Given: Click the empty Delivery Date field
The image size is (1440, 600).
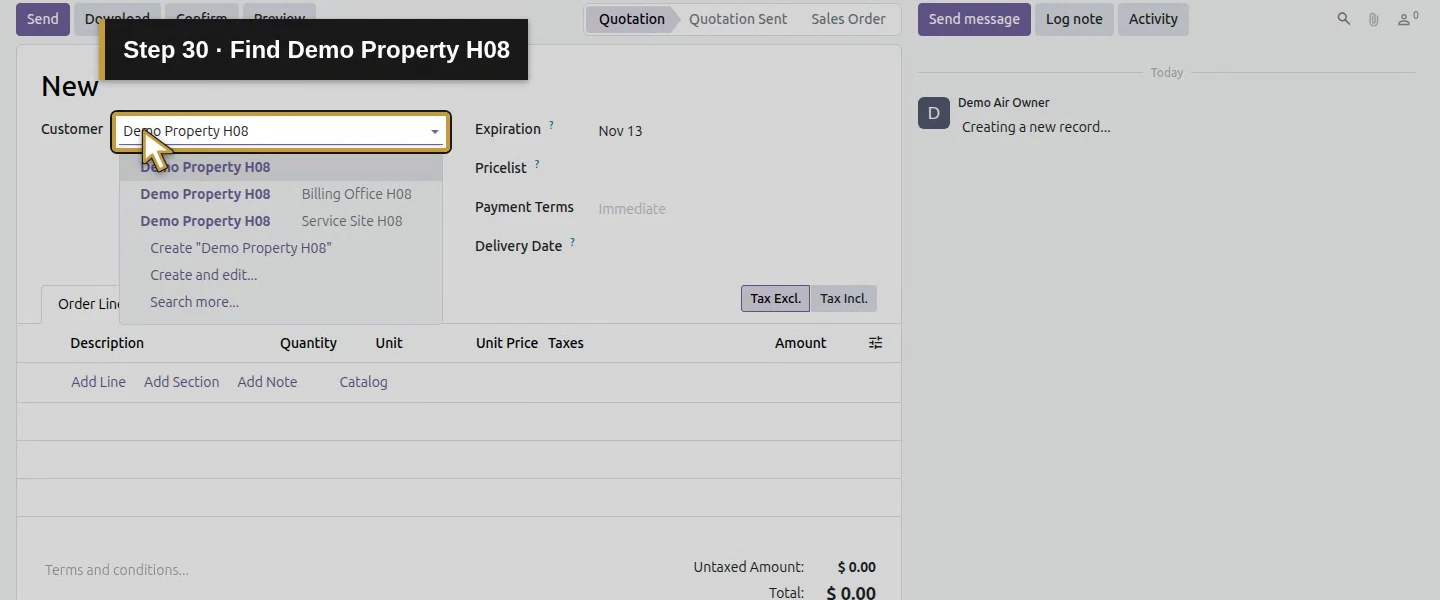Looking at the screenshot, I should pyautogui.click(x=737, y=246).
